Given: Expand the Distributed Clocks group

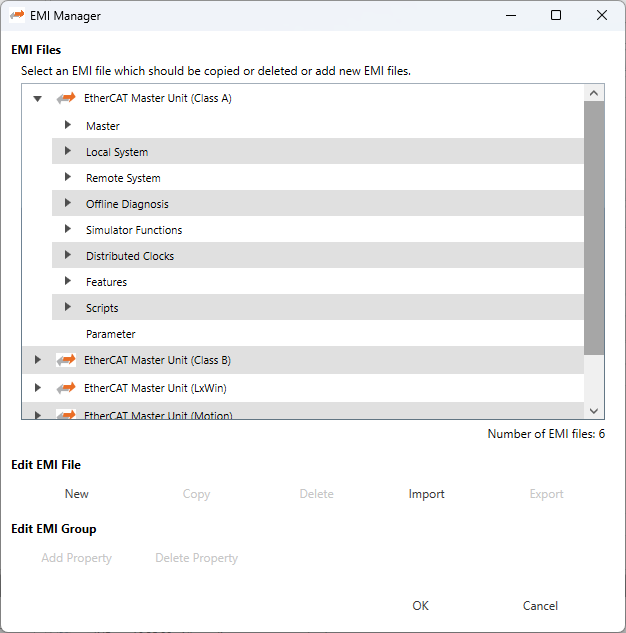Looking at the screenshot, I should click(x=68, y=256).
